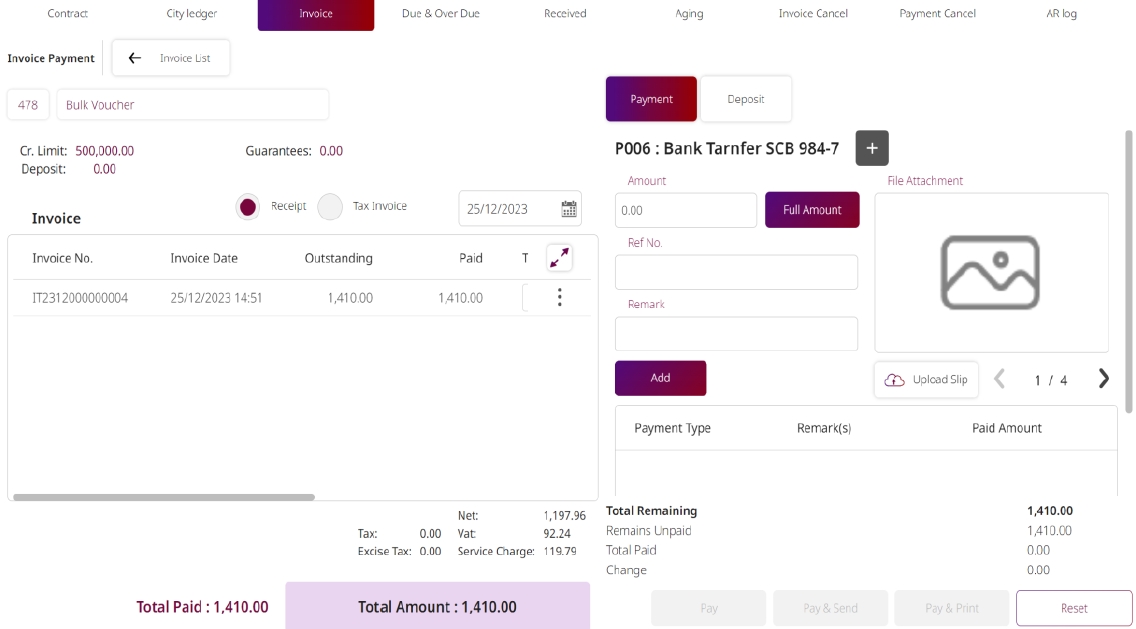
Task: Open the Aging tab
Action: click(x=689, y=14)
